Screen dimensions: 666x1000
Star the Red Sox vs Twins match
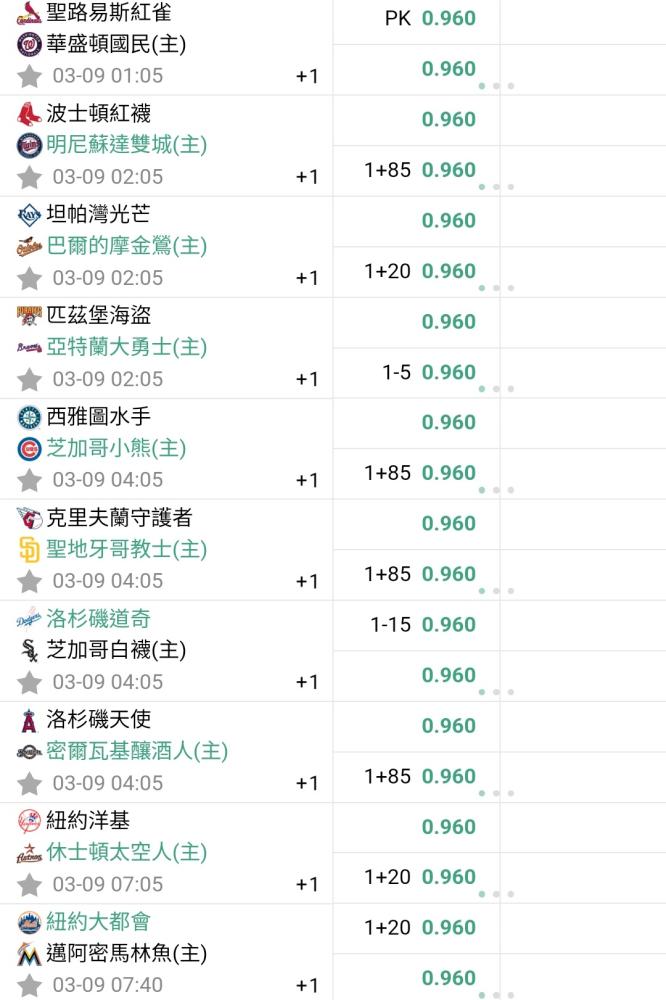pyautogui.click(x=29, y=177)
